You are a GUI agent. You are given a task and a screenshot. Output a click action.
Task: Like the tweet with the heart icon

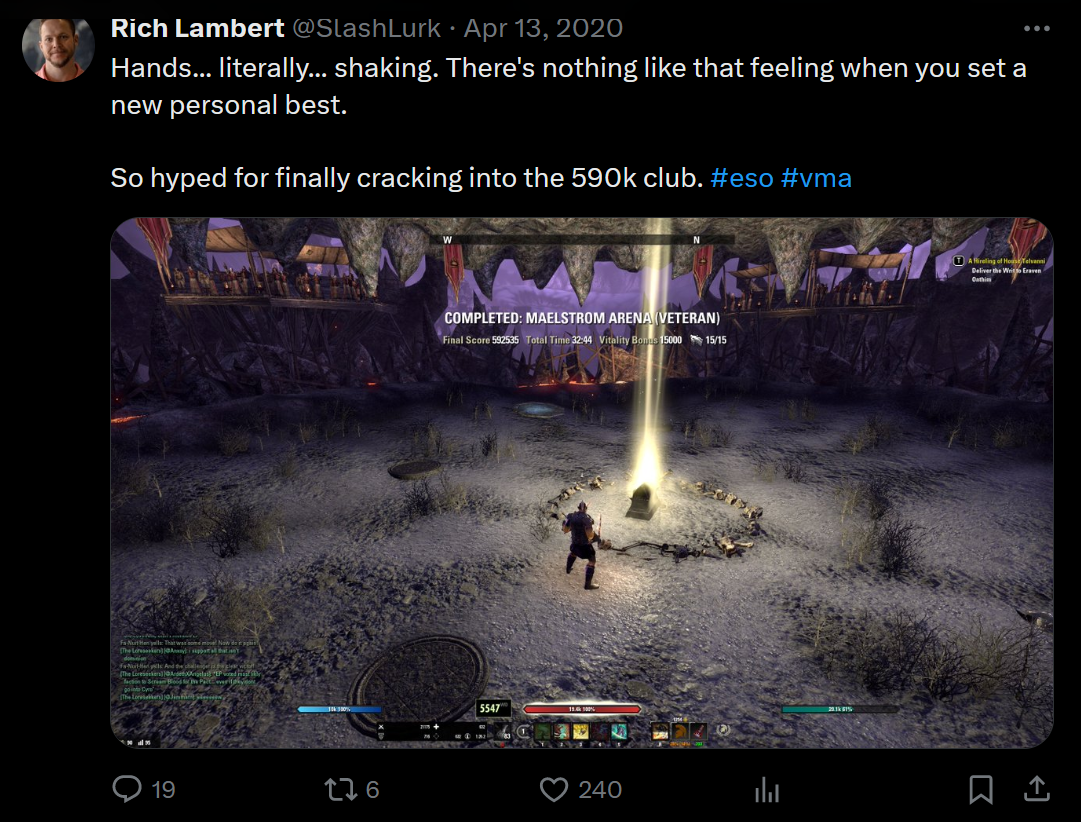[x=554, y=790]
